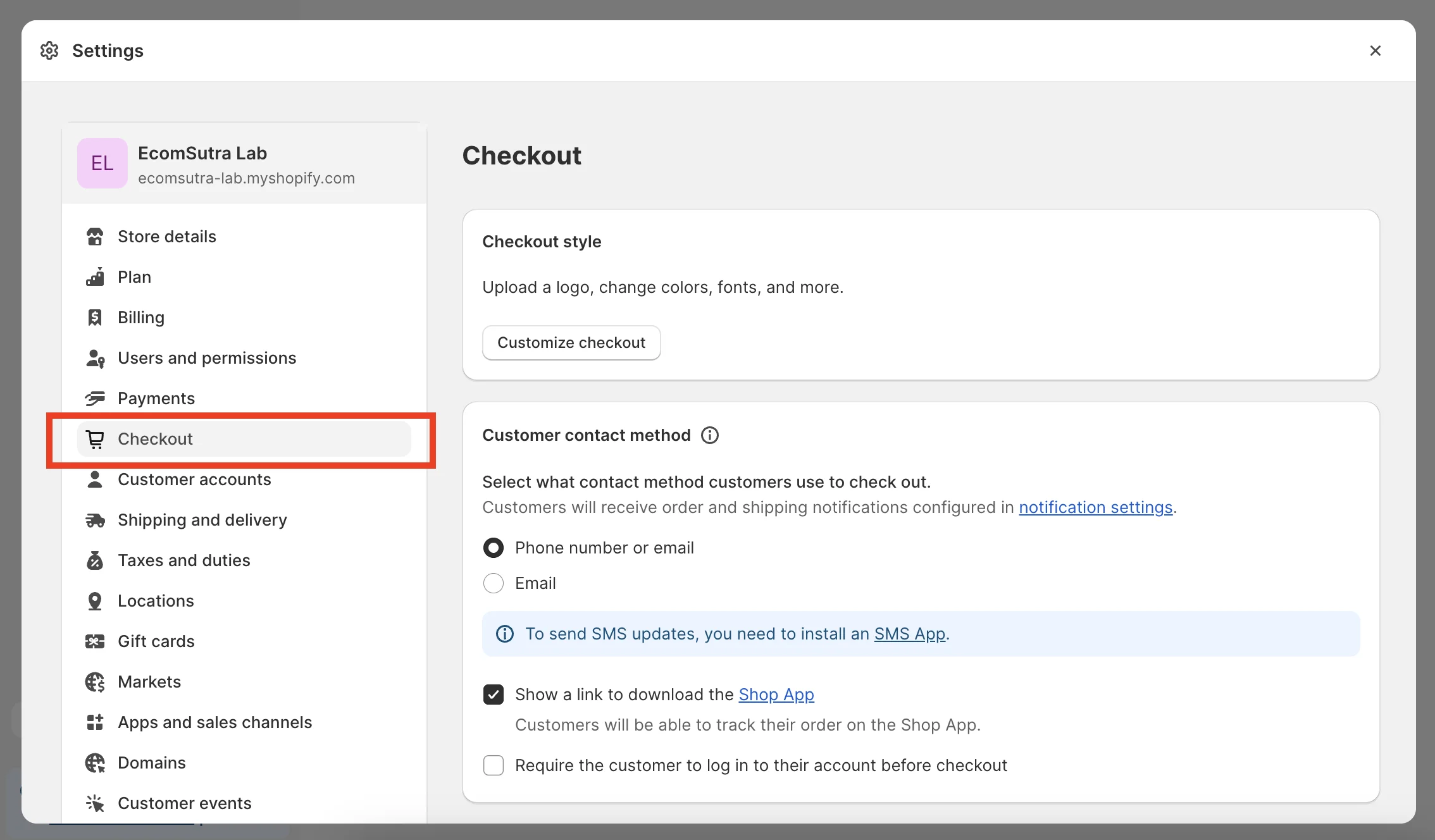Image resolution: width=1435 pixels, height=840 pixels.
Task: Click the Taxes and duties icon
Action: (95, 560)
